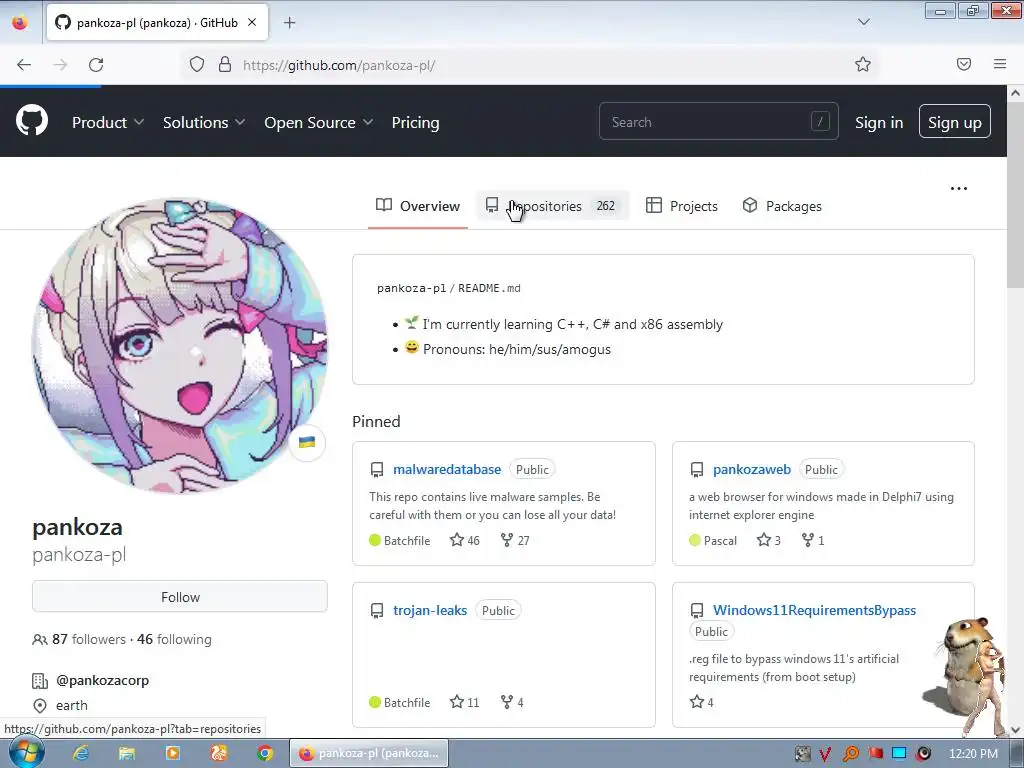Click the 12:20 PM system clock
The image size is (1024, 768).
pos(973,754)
